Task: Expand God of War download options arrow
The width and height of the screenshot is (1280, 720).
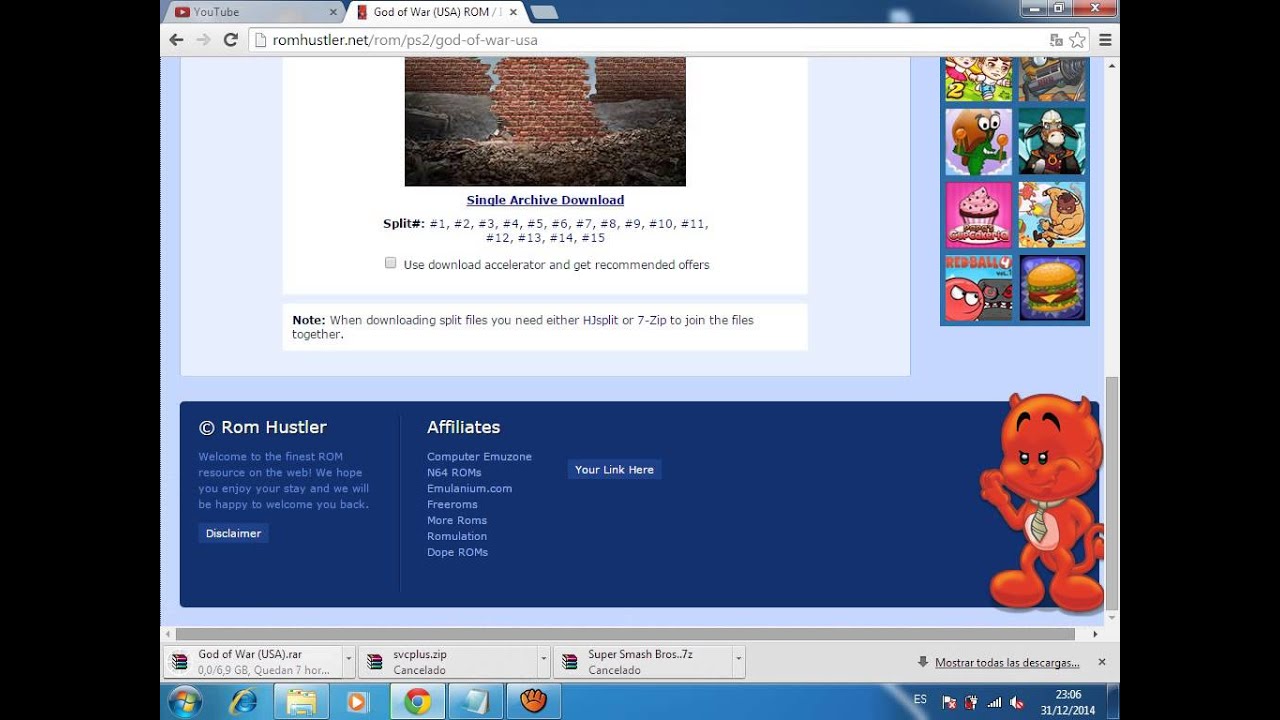Action: pyautogui.click(x=348, y=661)
